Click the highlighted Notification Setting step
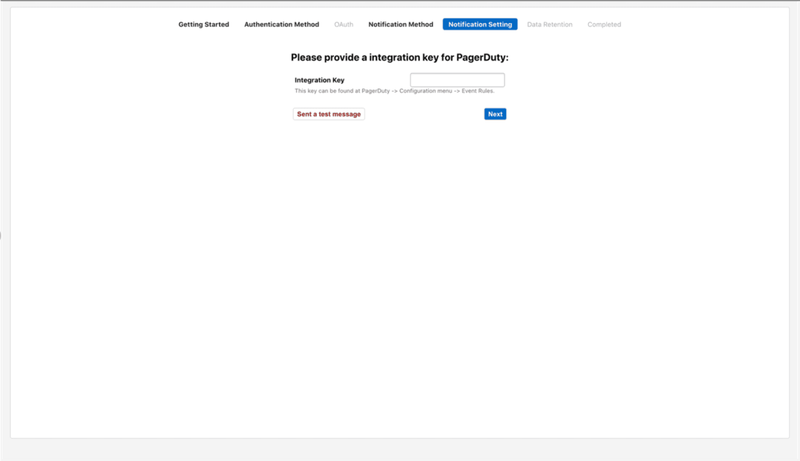Screen dimensions: 800x461 [x=480, y=24]
